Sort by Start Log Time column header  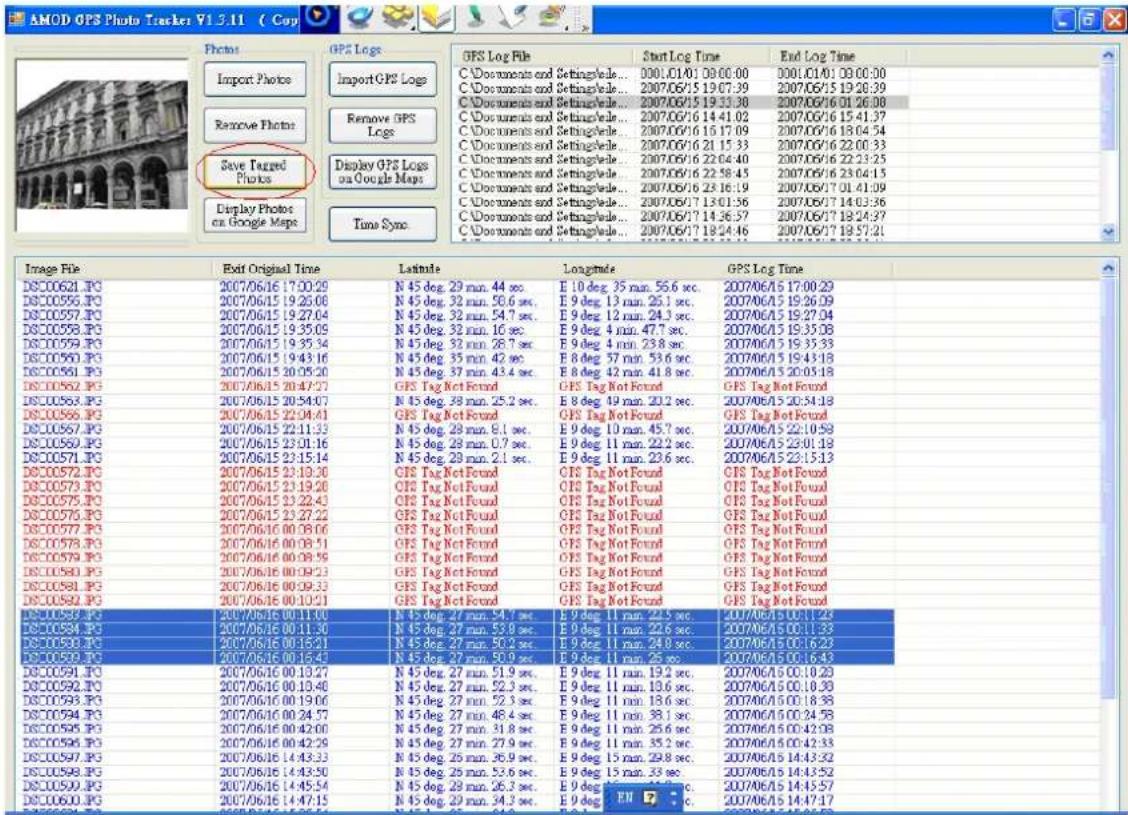coord(701,56)
